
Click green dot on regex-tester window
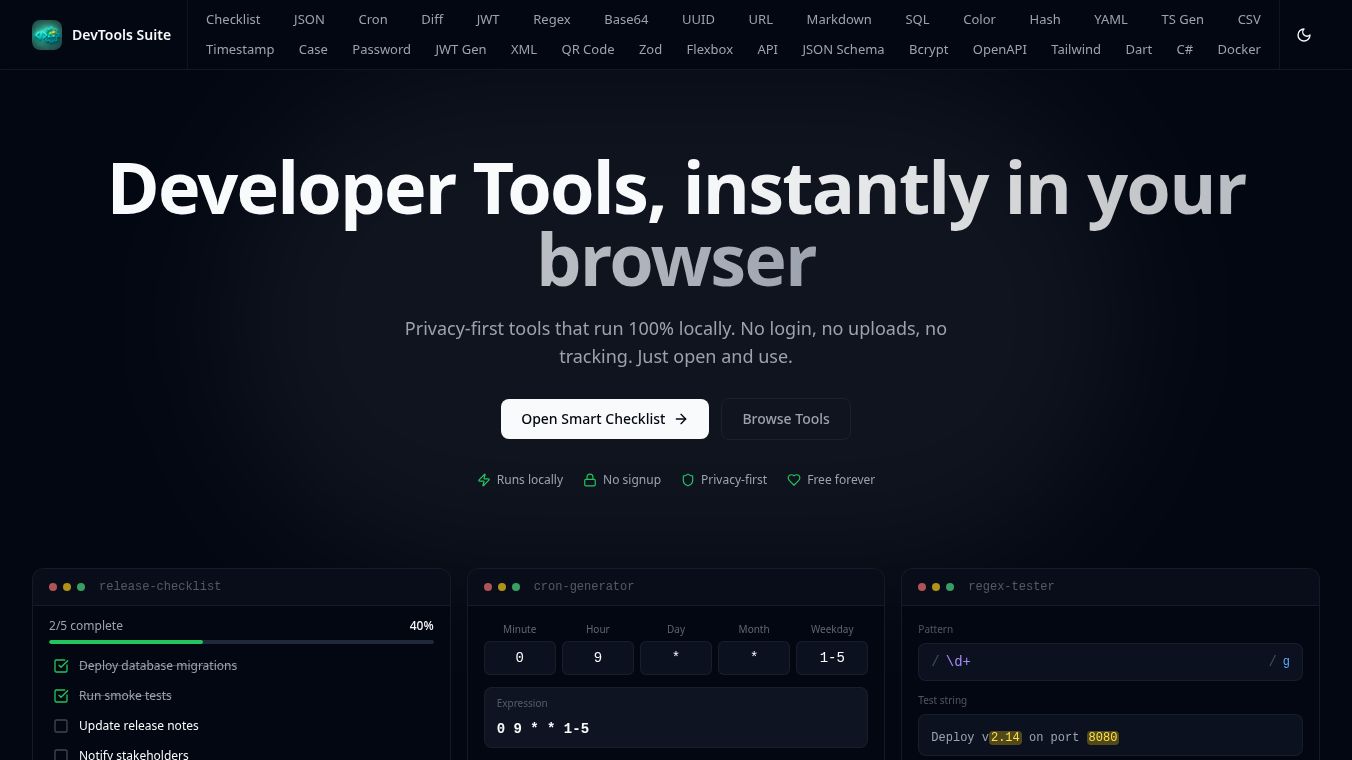coord(950,587)
